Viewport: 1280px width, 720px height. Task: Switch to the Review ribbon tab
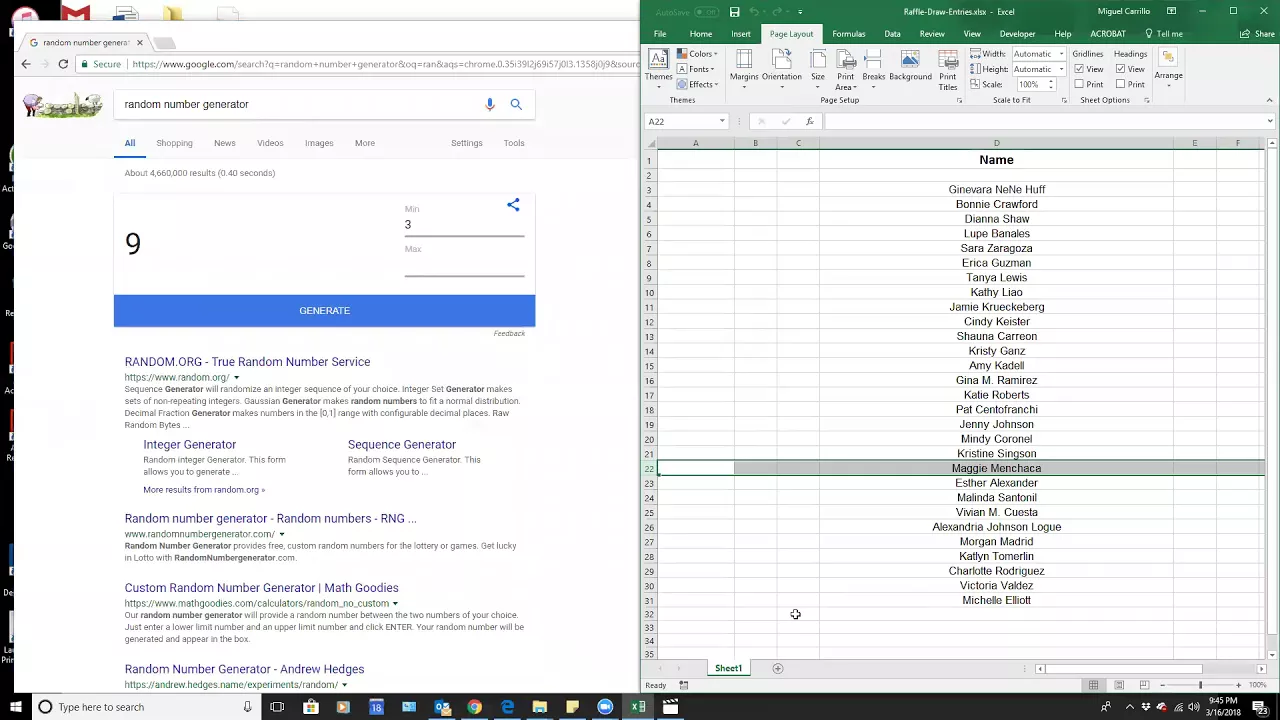tap(932, 34)
